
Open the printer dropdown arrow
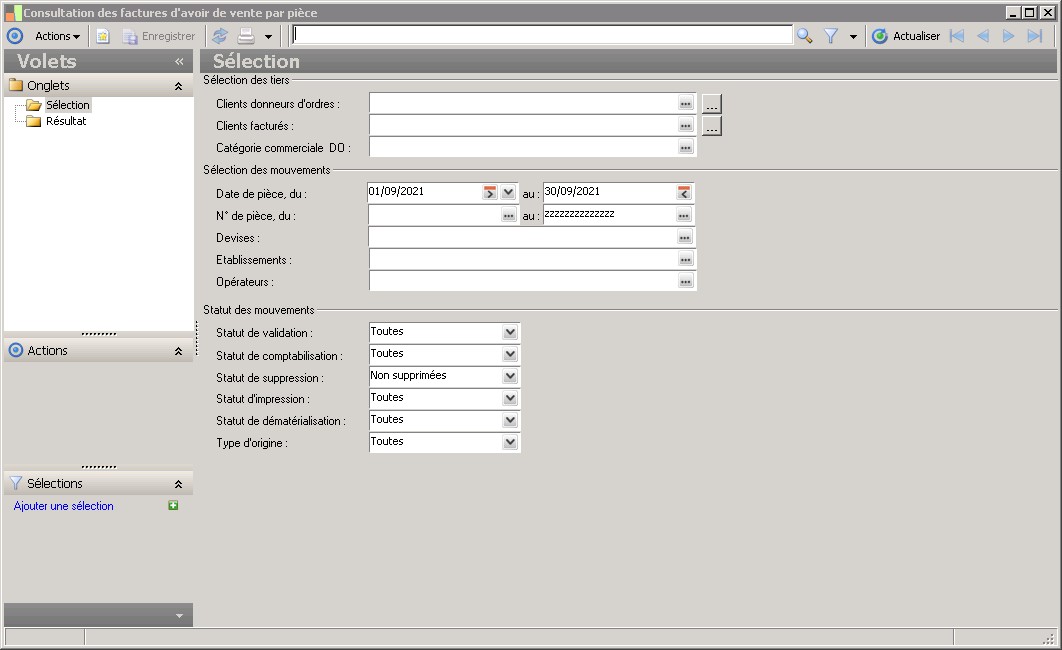pyautogui.click(x=268, y=37)
